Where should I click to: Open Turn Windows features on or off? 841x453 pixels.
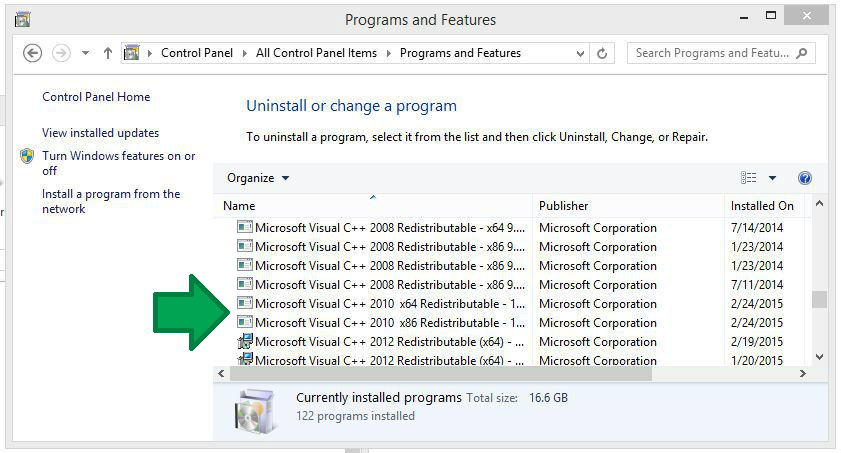pos(119,163)
